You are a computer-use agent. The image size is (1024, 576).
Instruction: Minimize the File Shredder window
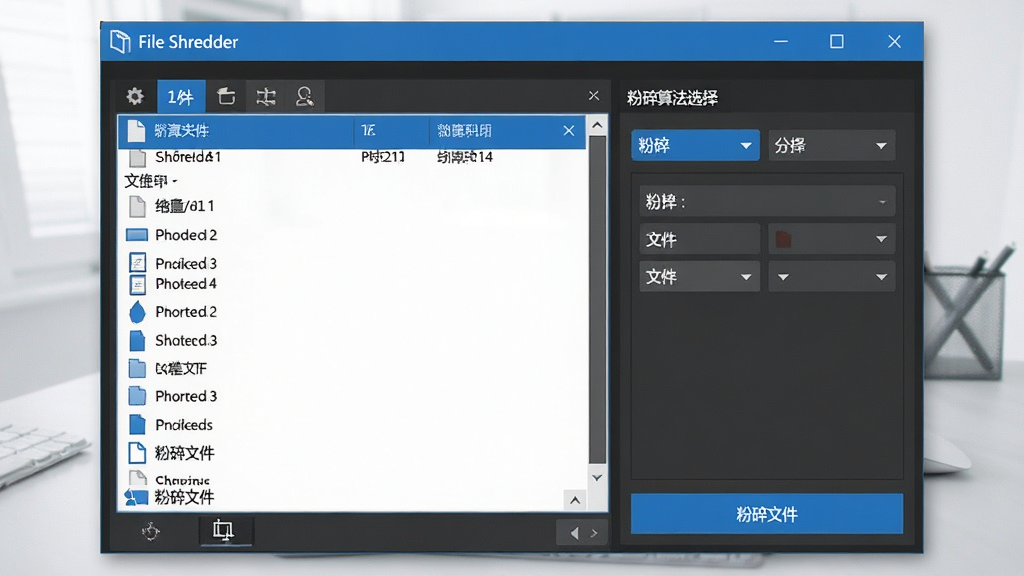click(x=780, y=41)
